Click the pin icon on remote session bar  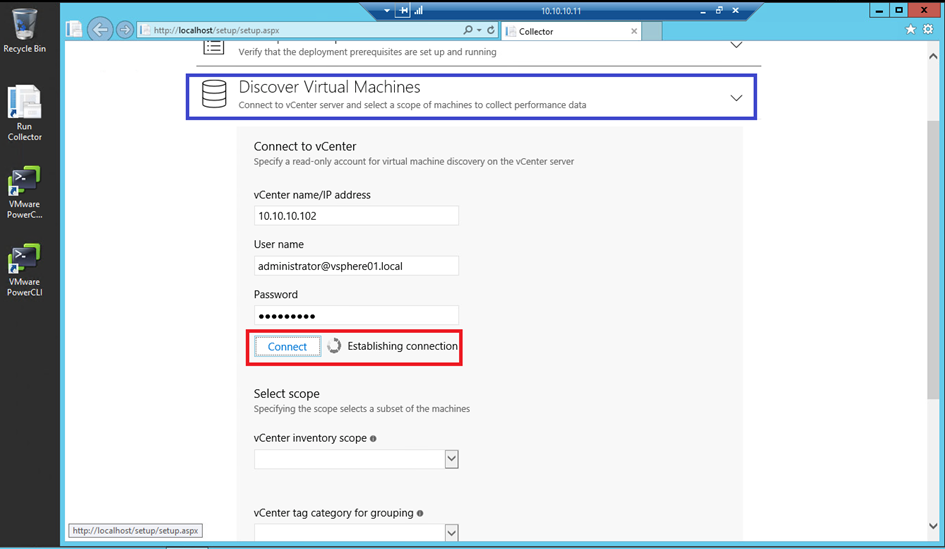point(403,11)
